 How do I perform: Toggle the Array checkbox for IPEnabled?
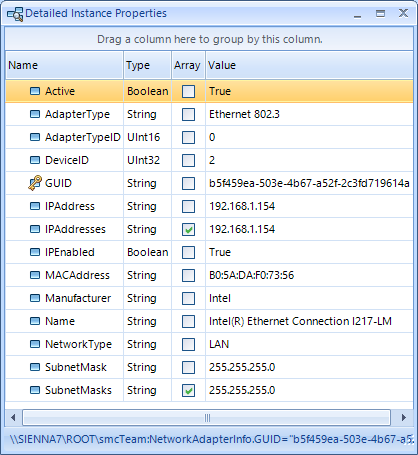pos(188,252)
